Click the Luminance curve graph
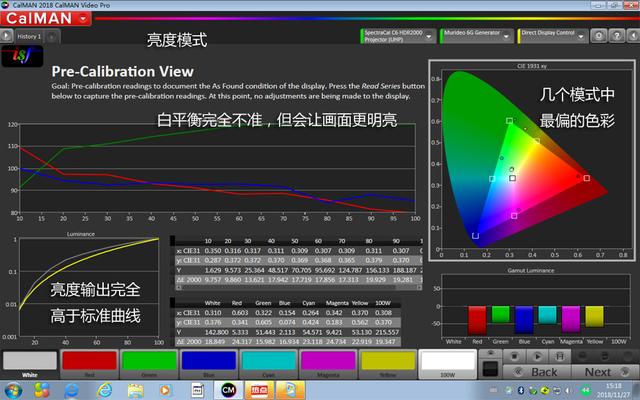This screenshot has width=640, height=400. coord(89,287)
